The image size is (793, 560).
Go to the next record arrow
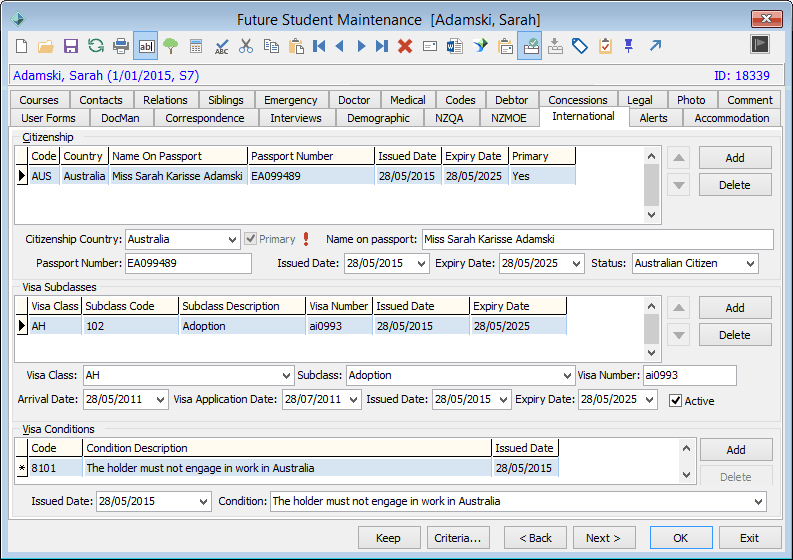tap(361, 46)
